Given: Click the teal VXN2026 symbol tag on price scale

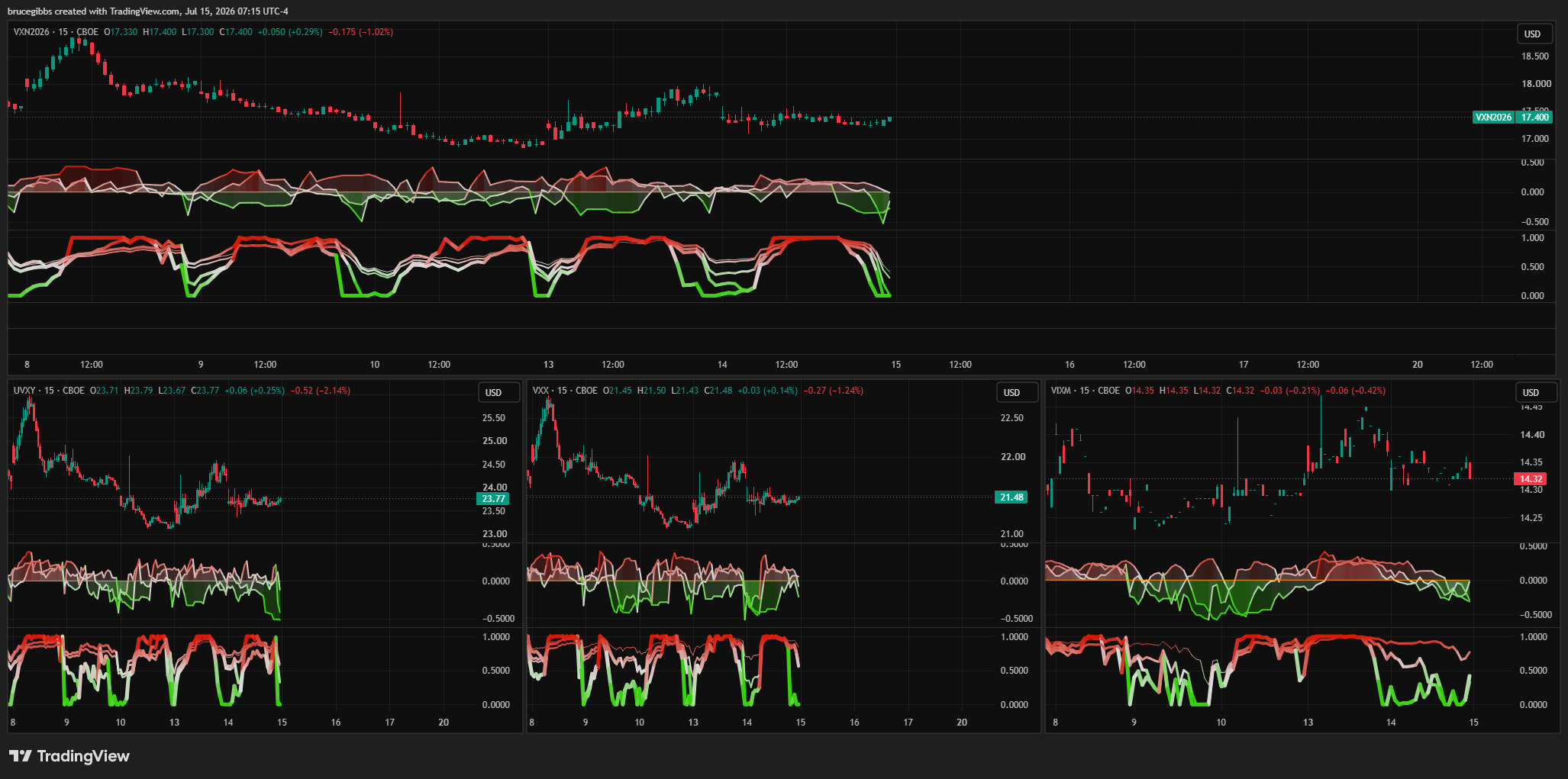Looking at the screenshot, I should pos(1494,117).
